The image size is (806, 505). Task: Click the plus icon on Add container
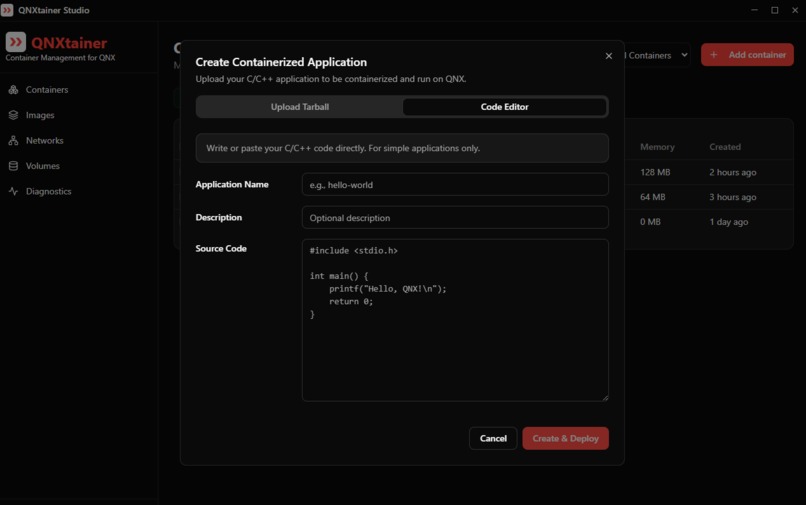tap(713, 55)
